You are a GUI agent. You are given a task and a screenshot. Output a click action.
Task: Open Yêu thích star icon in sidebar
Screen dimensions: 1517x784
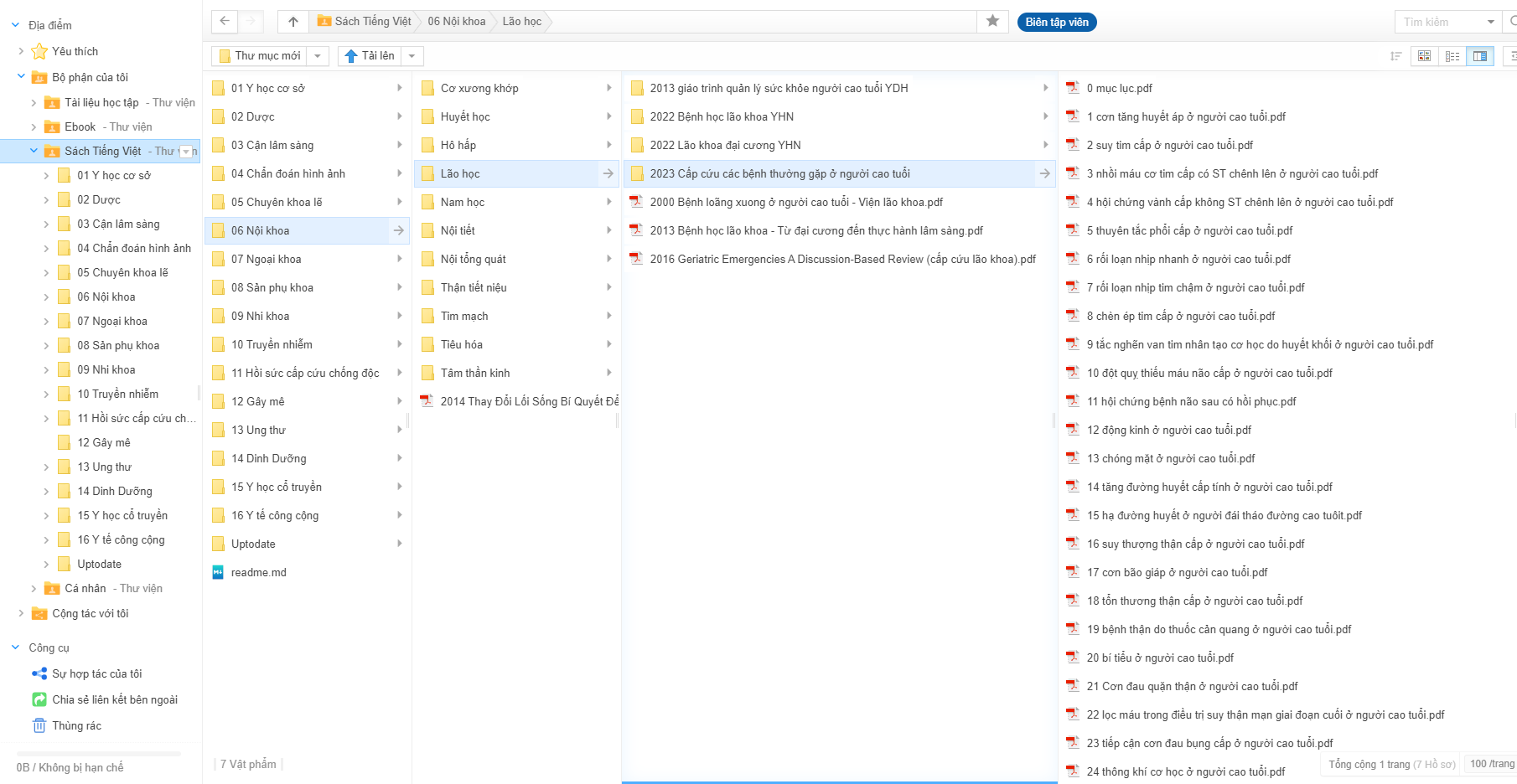click(39, 51)
